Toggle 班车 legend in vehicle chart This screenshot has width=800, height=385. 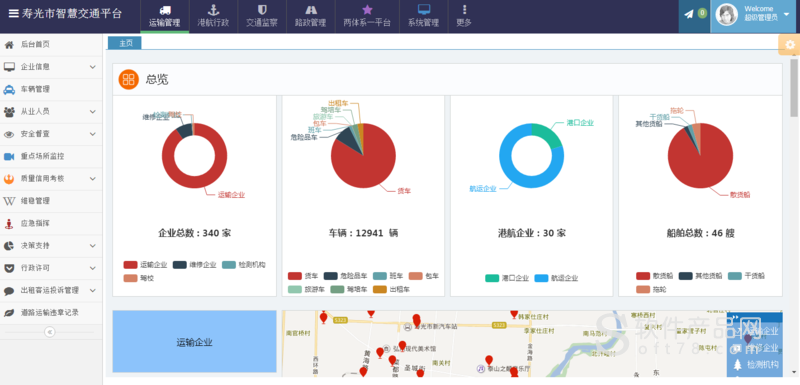388,276
